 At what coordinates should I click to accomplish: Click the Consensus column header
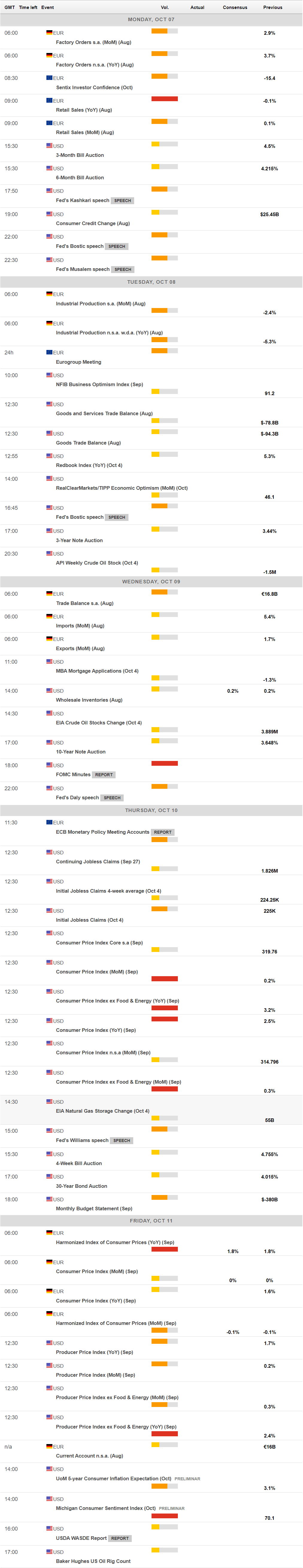(x=235, y=7)
